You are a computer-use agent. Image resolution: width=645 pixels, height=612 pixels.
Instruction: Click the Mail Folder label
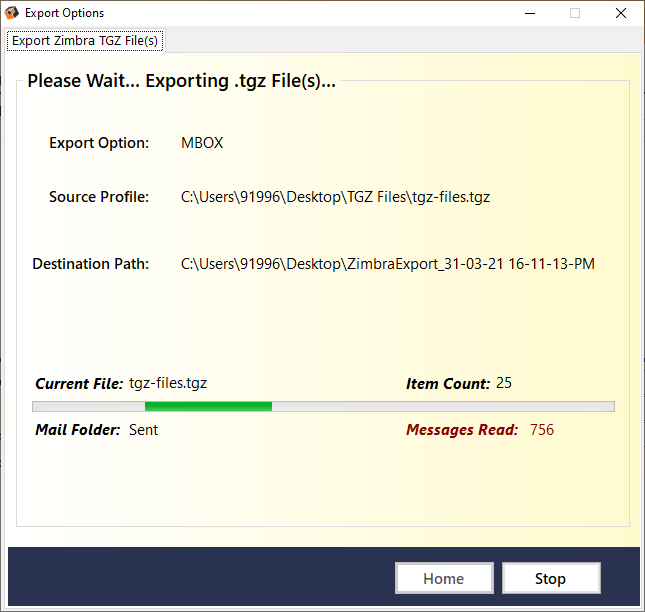pos(78,430)
